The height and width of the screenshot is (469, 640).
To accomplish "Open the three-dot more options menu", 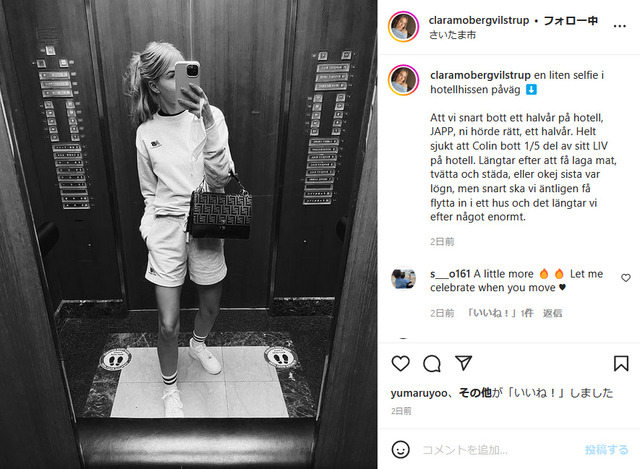I will coord(620,26).
